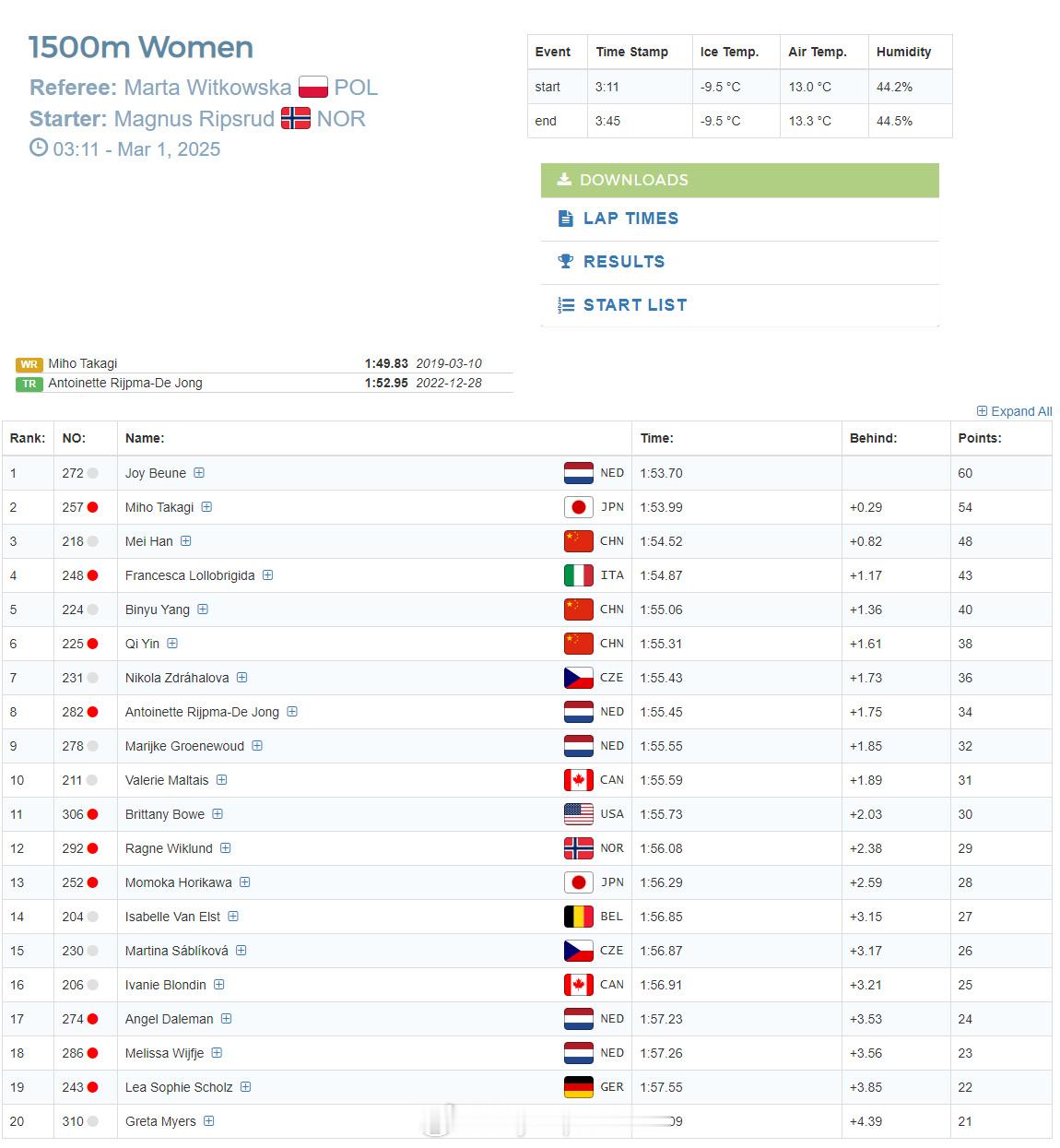1060x1148 pixels.
Task: Expand Marijke Groenewoud's row
Action: (x=257, y=746)
